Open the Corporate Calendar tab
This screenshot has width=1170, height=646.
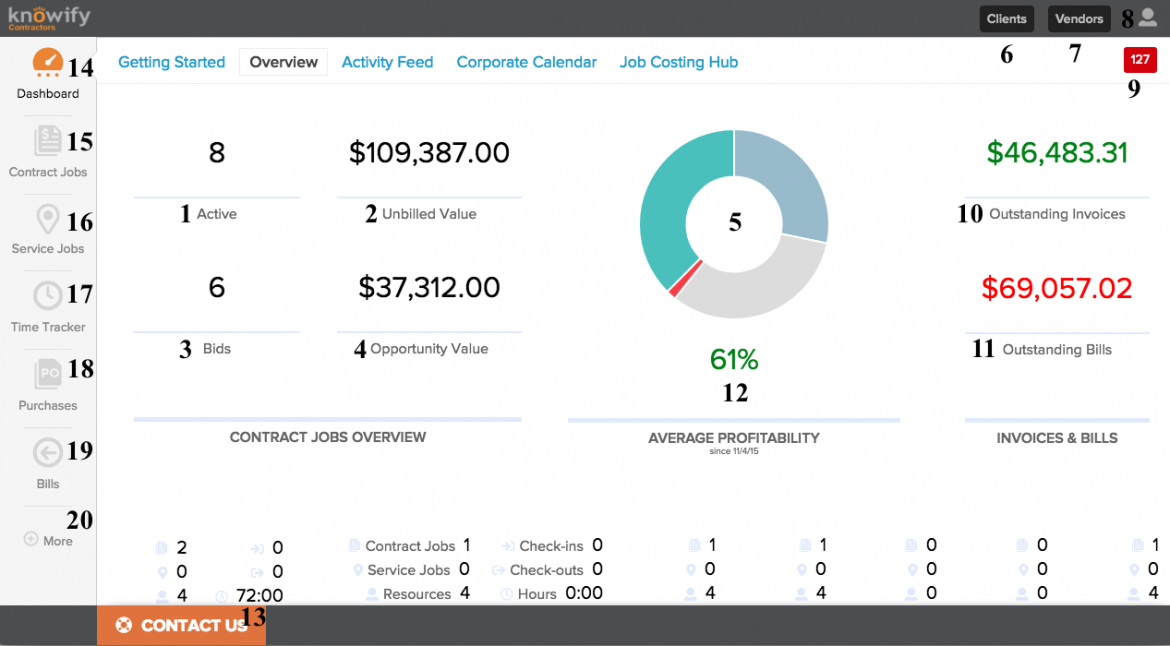[x=527, y=61]
